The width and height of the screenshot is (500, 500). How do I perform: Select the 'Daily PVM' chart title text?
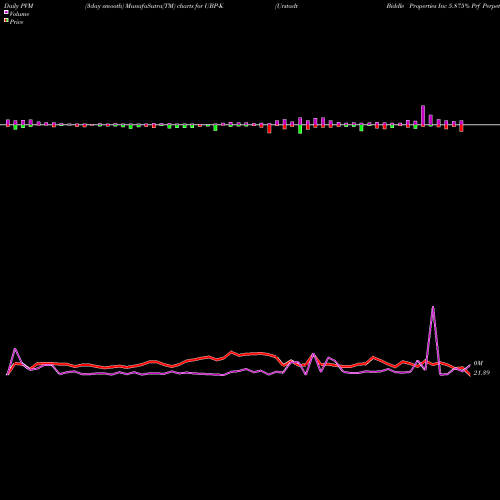(x=19, y=6)
